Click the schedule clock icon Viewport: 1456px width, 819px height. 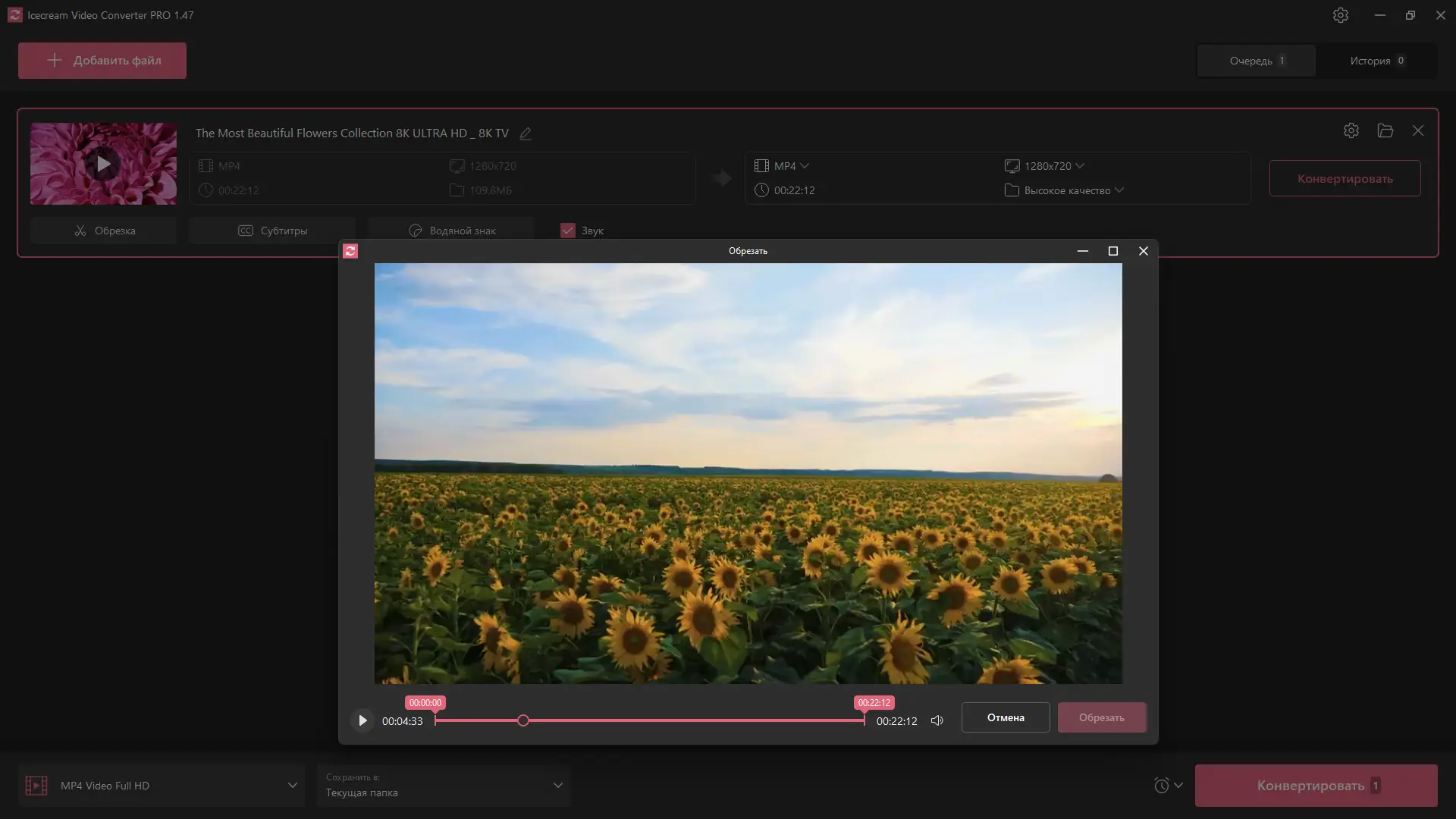1161,786
